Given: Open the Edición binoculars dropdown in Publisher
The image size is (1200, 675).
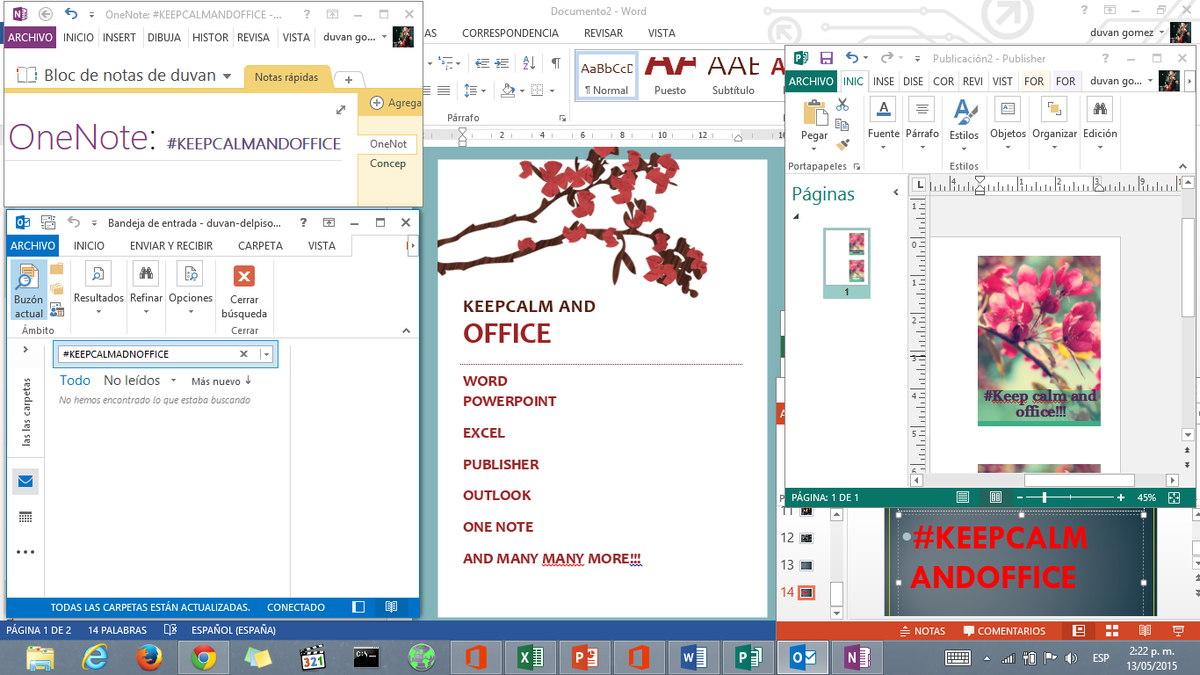Looking at the screenshot, I should pos(1100,124).
